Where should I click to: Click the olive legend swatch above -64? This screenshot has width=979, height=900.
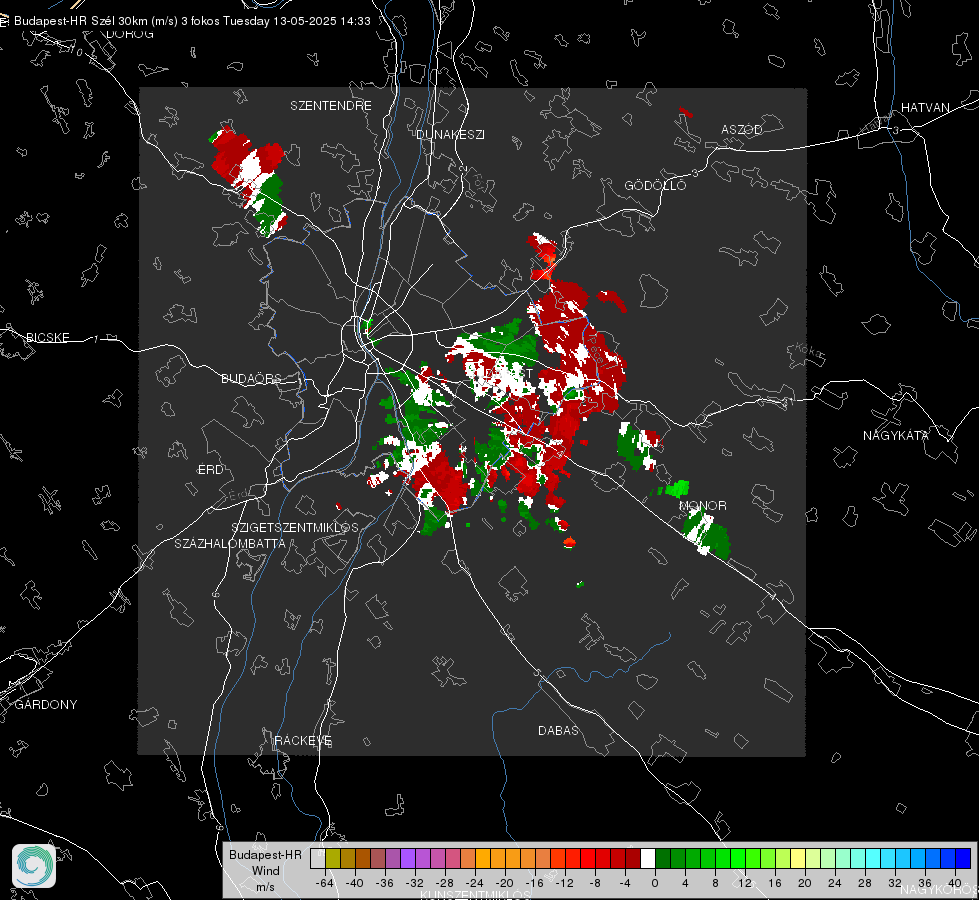click(x=333, y=858)
